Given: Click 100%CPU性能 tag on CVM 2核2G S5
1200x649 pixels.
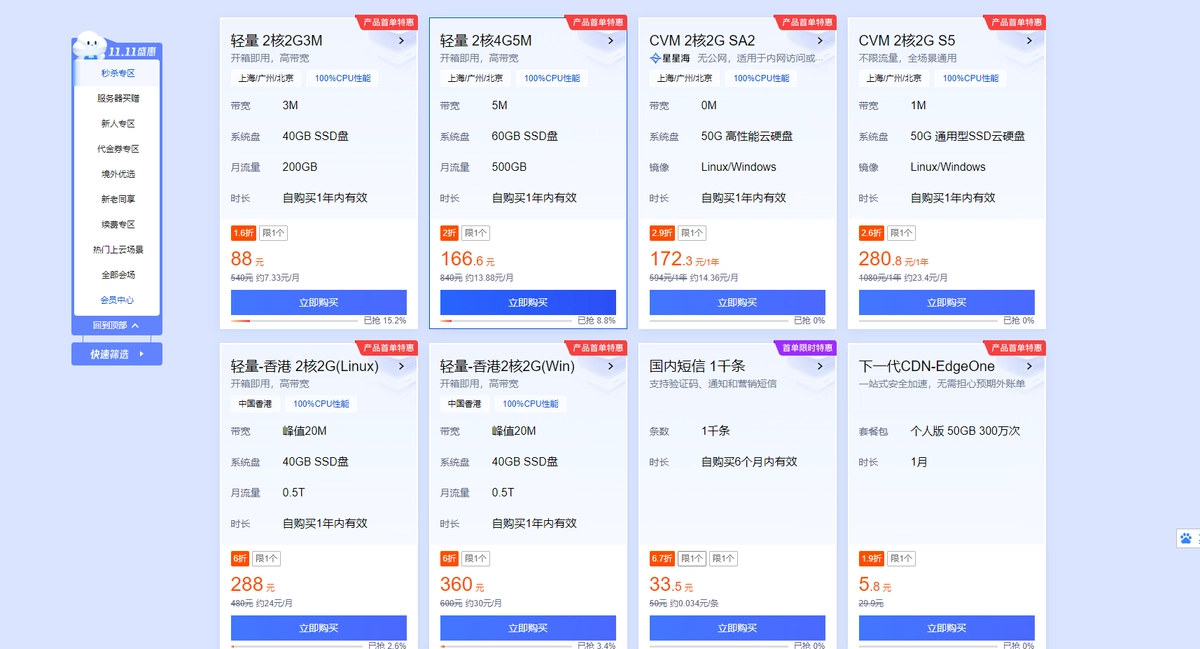Looking at the screenshot, I should 970,78.
